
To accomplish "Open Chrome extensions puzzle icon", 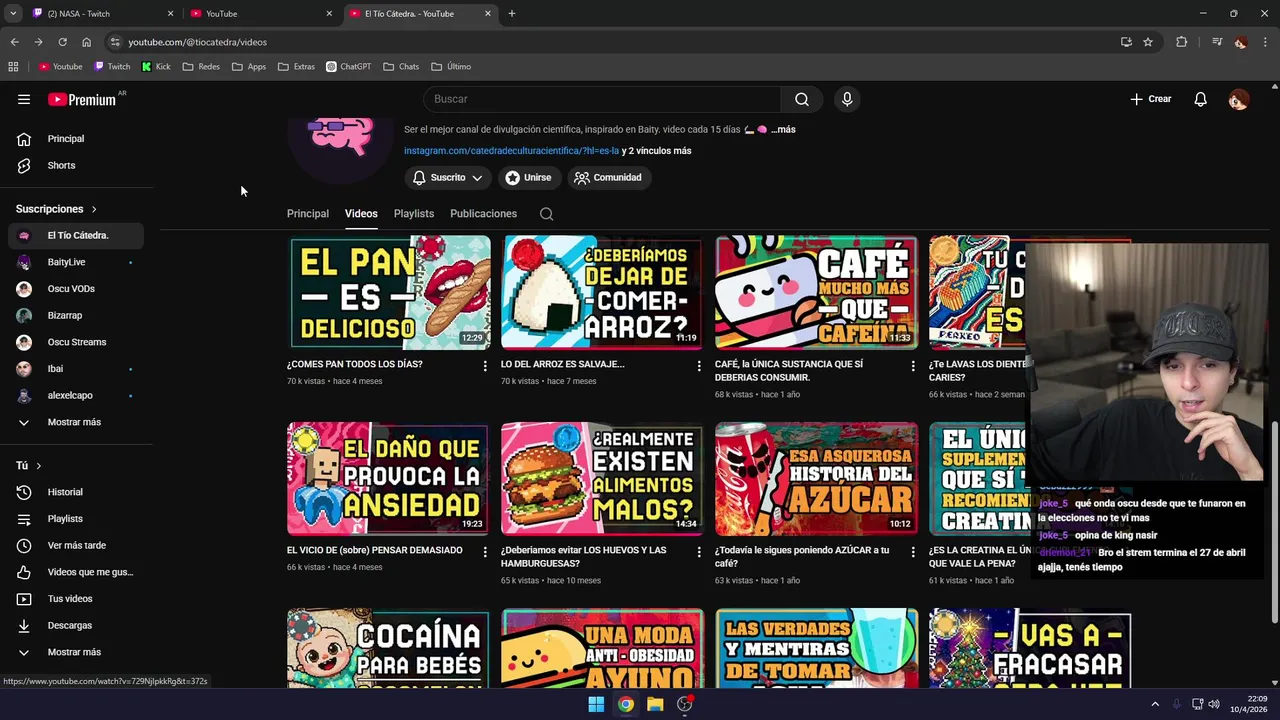I will tap(1181, 42).
